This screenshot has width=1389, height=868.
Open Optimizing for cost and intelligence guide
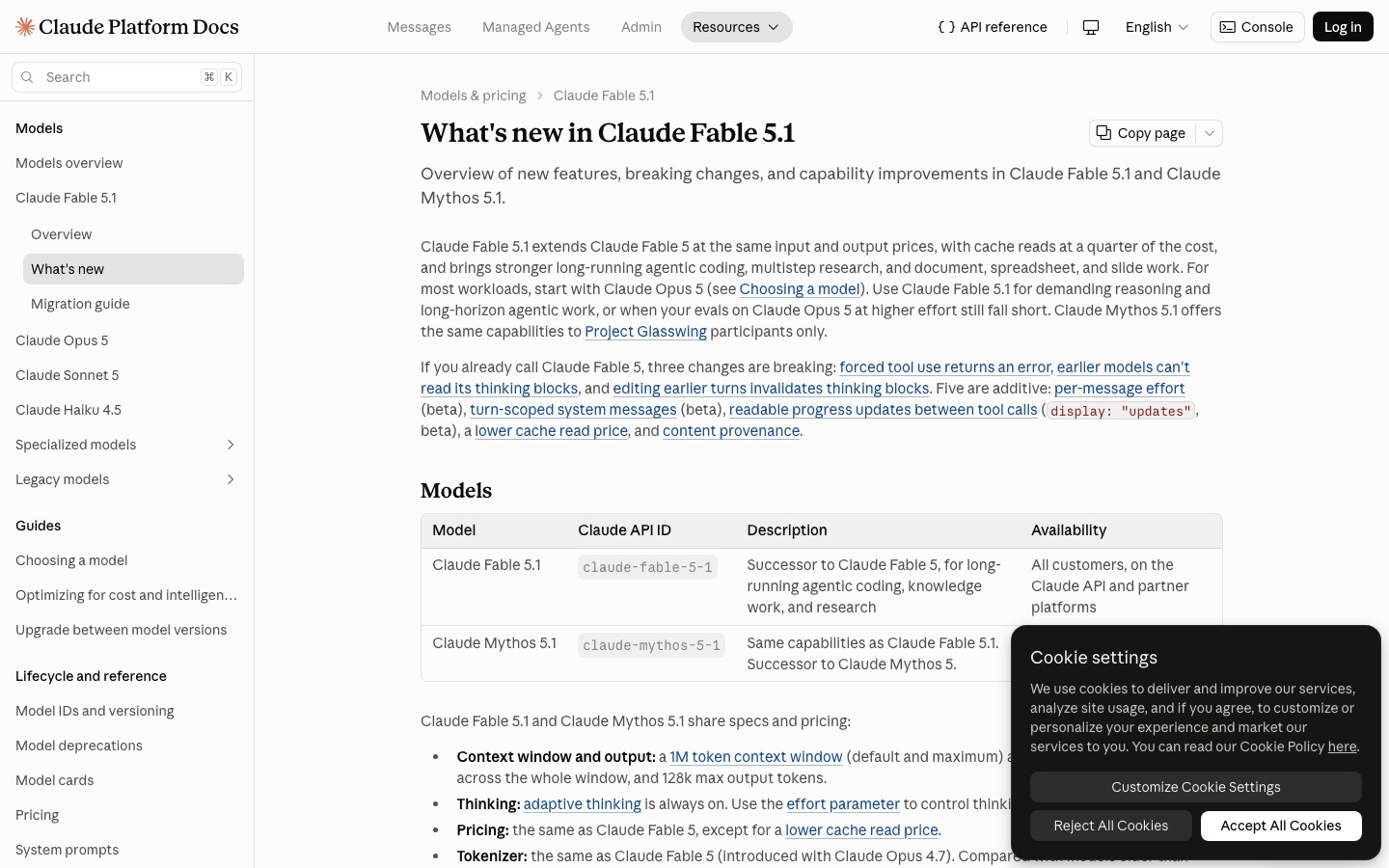126,595
